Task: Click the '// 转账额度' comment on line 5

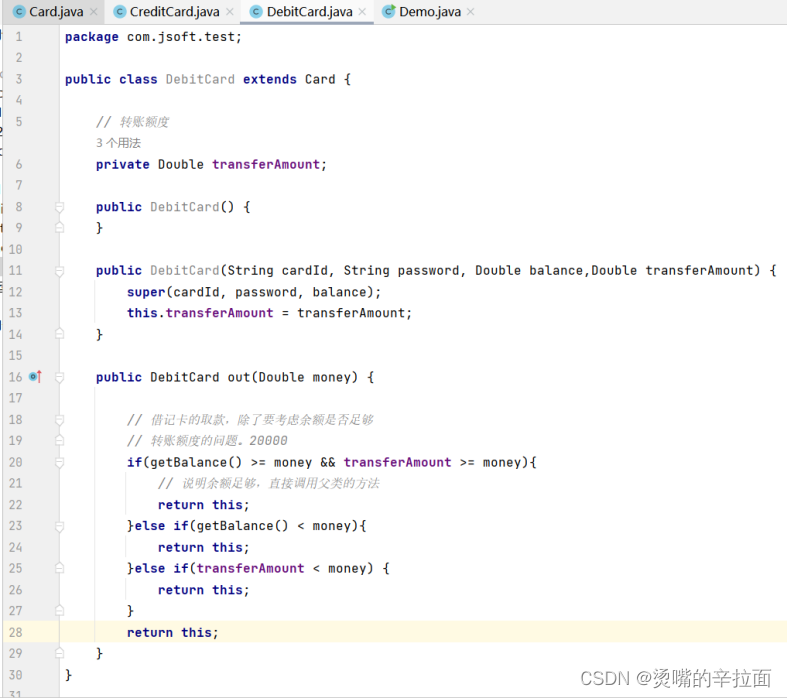Action: pyautogui.click(x=133, y=122)
